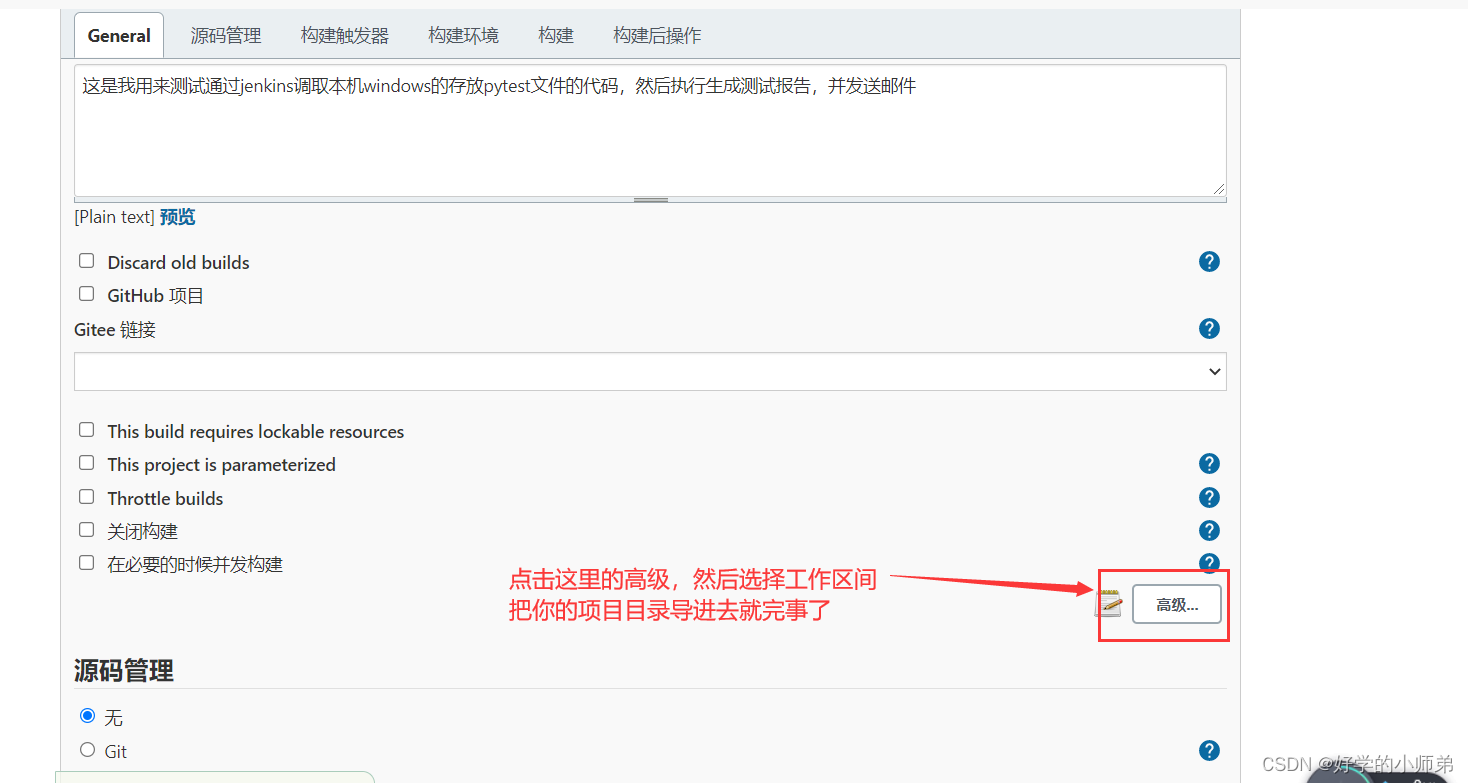Image resolution: width=1468 pixels, height=783 pixels.
Task: Open help for Throttle builds
Action: (1209, 498)
